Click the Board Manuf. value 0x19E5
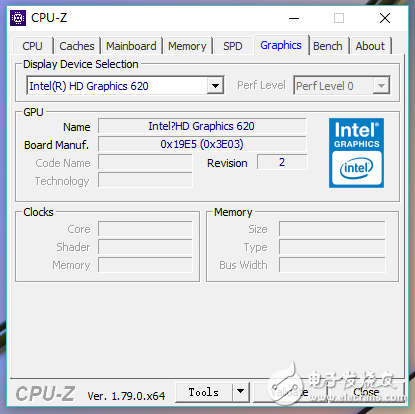The image size is (415, 414). (x=202, y=144)
